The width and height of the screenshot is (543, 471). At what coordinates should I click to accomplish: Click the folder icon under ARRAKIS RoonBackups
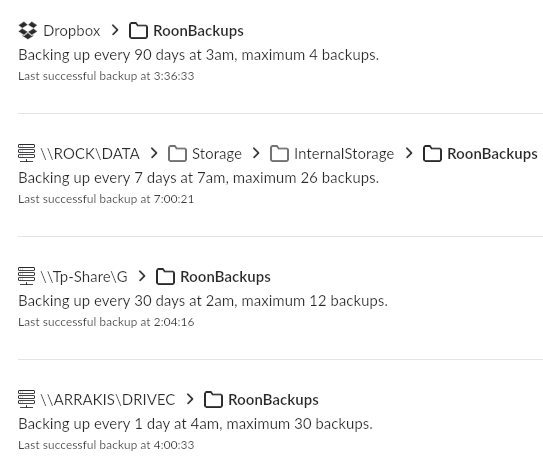[x=213, y=399]
